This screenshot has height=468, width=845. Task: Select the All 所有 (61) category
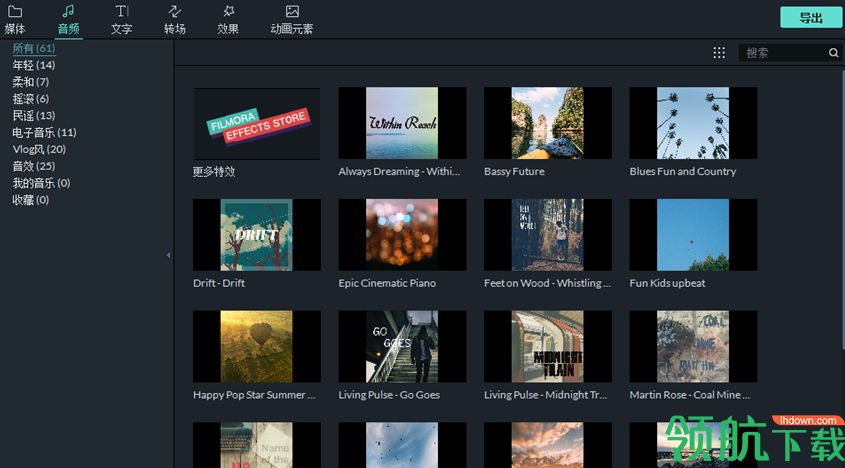[34, 49]
